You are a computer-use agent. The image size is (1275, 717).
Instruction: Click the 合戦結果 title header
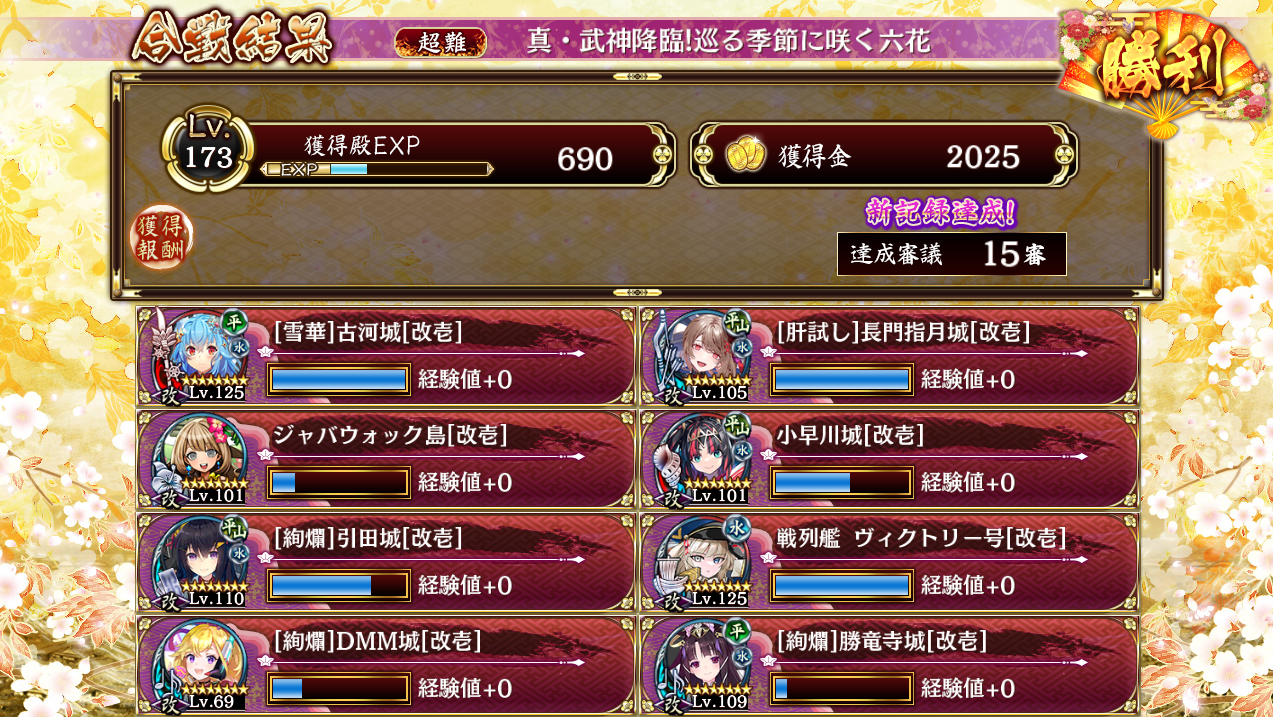coord(232,40)
